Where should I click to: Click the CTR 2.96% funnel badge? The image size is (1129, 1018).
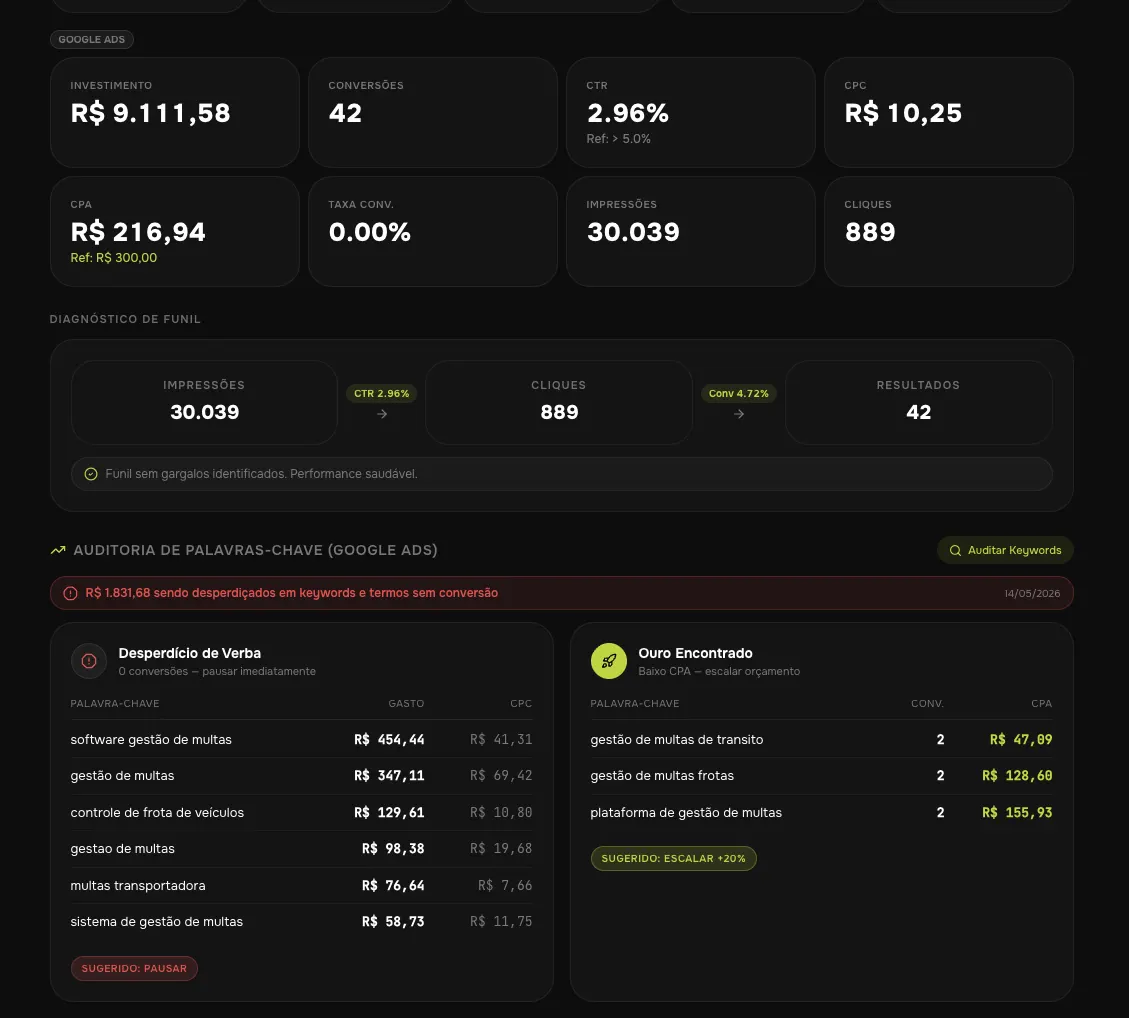pos(382,393)
